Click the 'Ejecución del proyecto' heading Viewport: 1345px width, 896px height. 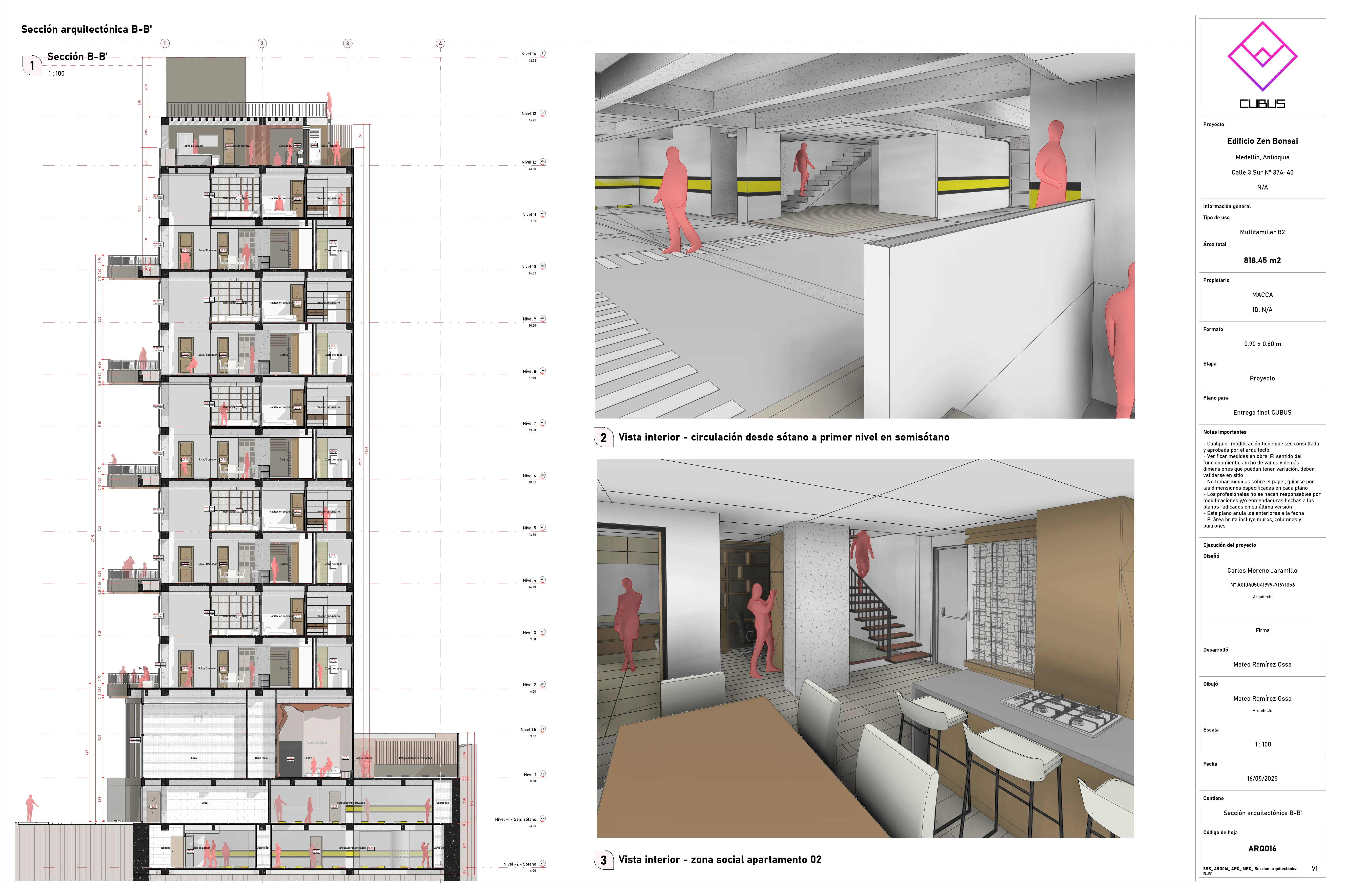coord(1230,545)
